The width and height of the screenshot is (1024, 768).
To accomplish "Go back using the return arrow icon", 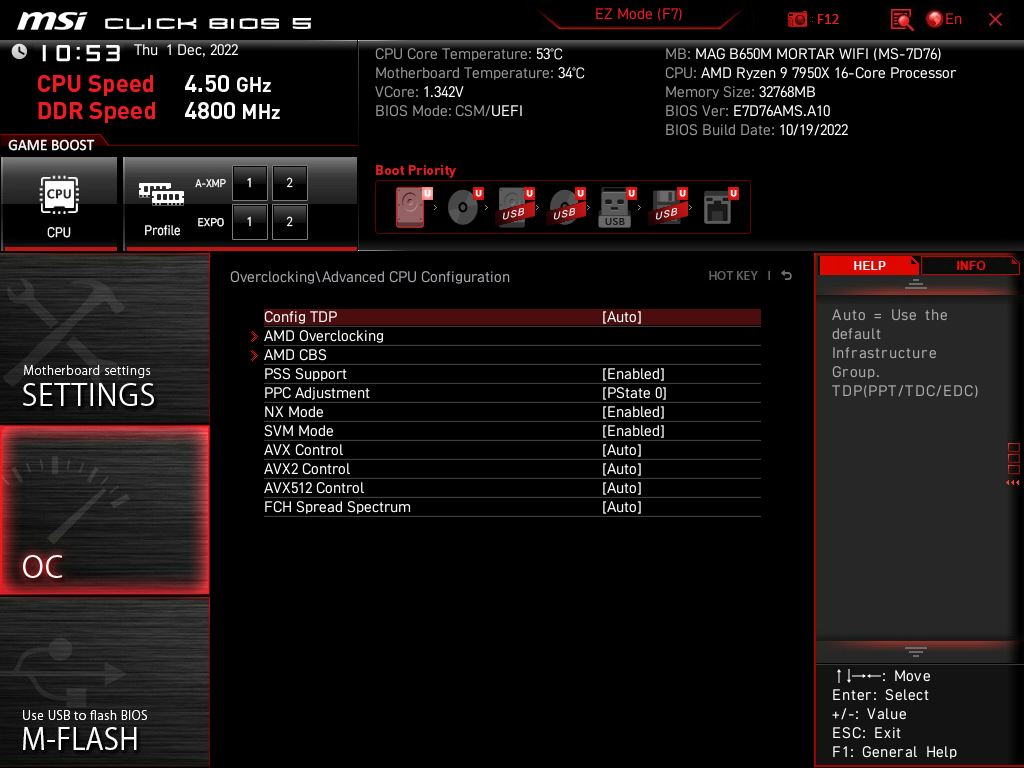I will pos(787,276).
